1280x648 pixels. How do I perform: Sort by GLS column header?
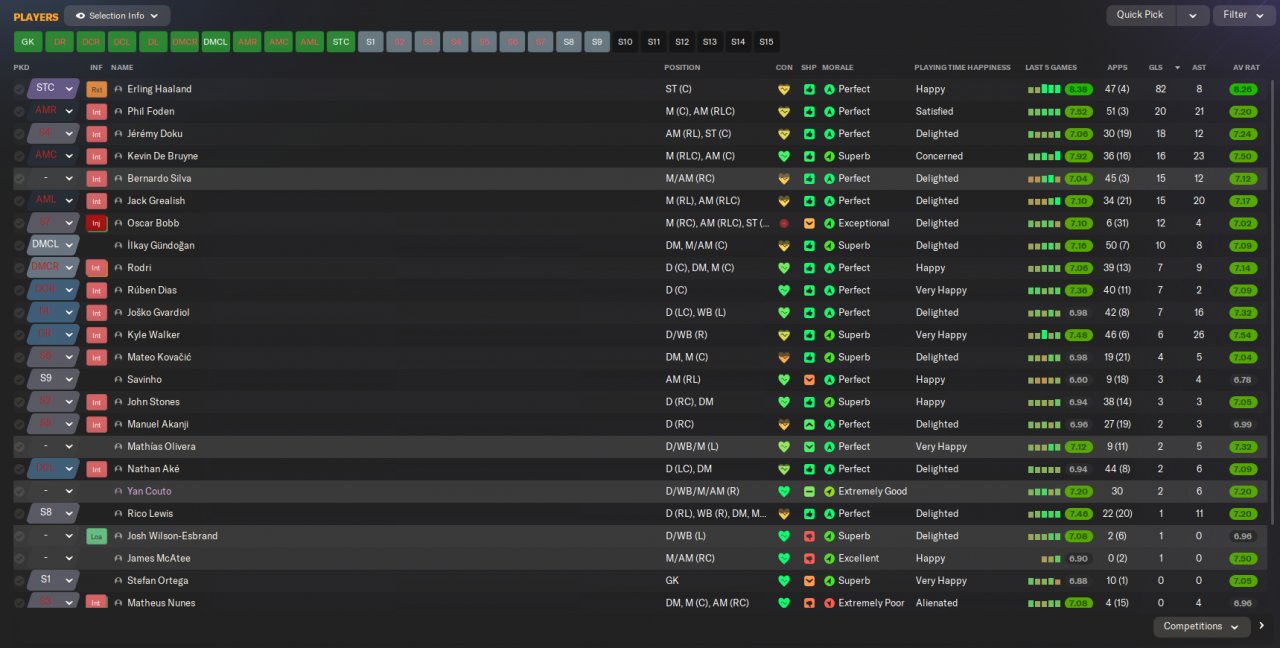1155,68
